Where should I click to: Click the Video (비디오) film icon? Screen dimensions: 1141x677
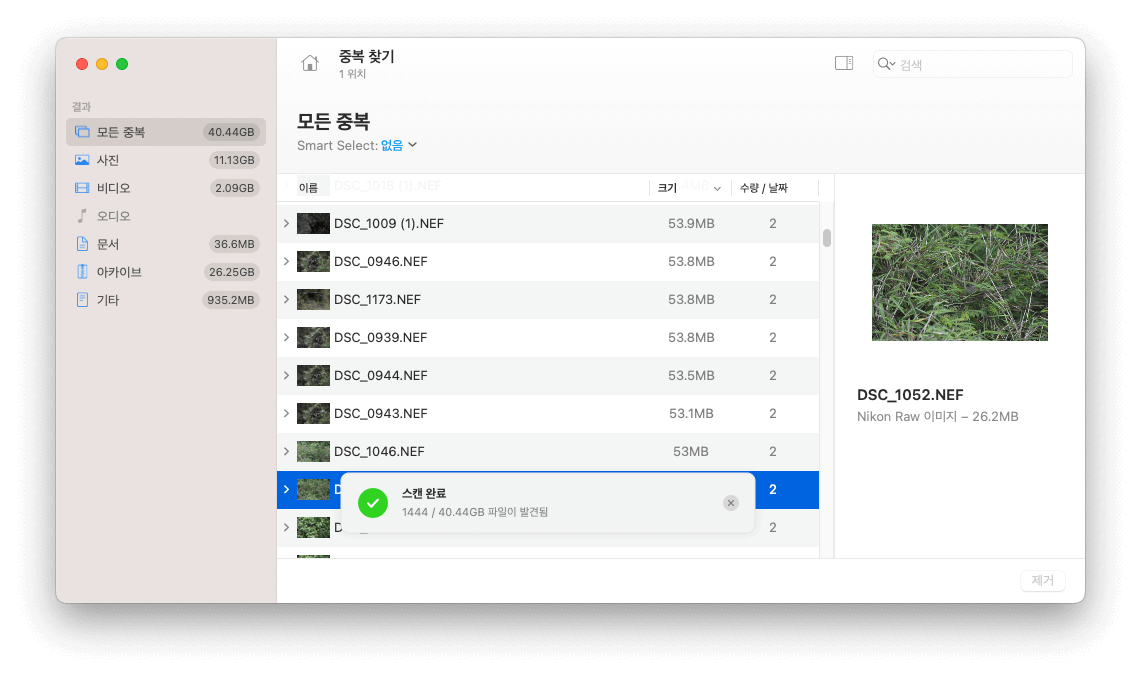pyautogui.click(x=82, y=188)
